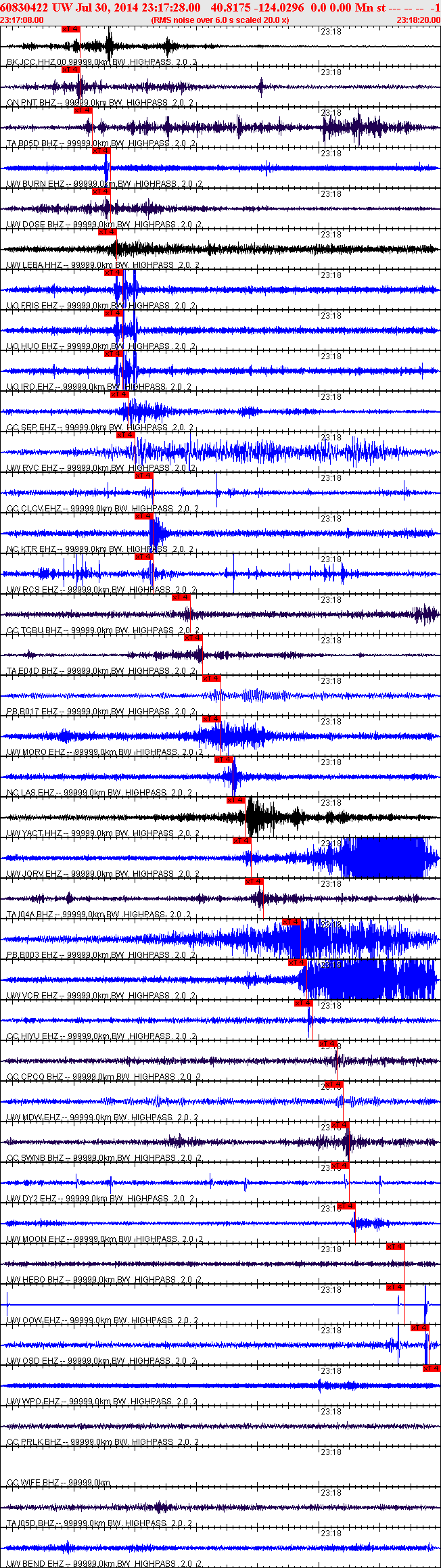The width and height of the screenshot is (441, 1568).
Task: Click the pick flag on the CC SWNB BHZ trace
Action: (x=340, y=1125)
